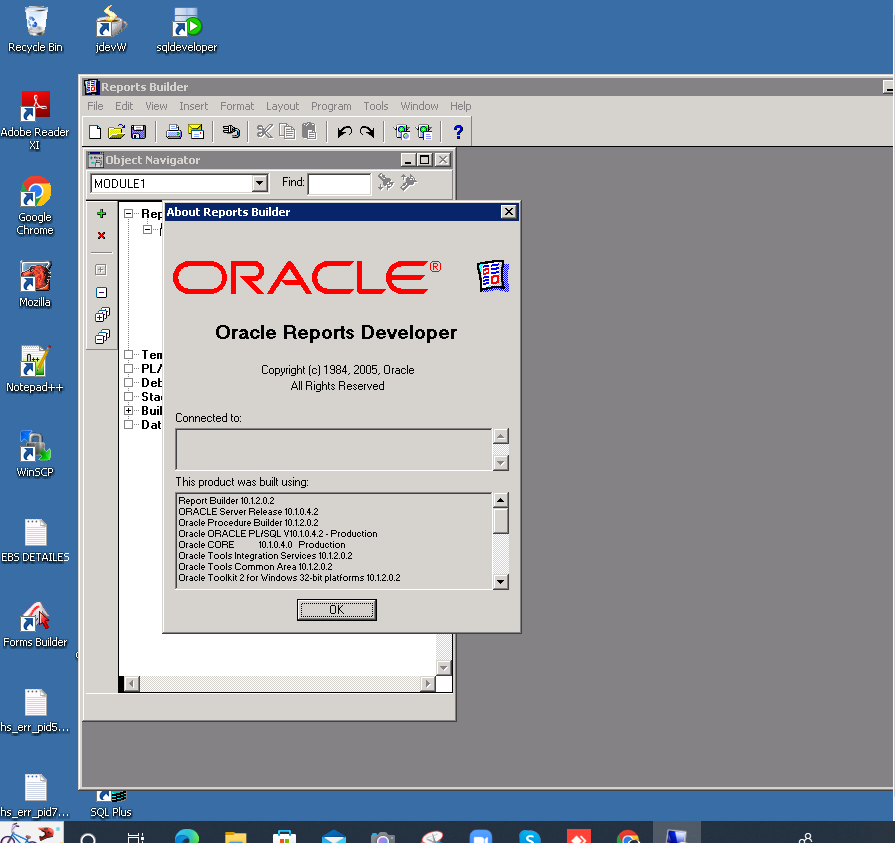This screenshot has height=843, width=895.
Task: Click the Mail envelope toolbar icon
Action: click(x=196, y=132)
